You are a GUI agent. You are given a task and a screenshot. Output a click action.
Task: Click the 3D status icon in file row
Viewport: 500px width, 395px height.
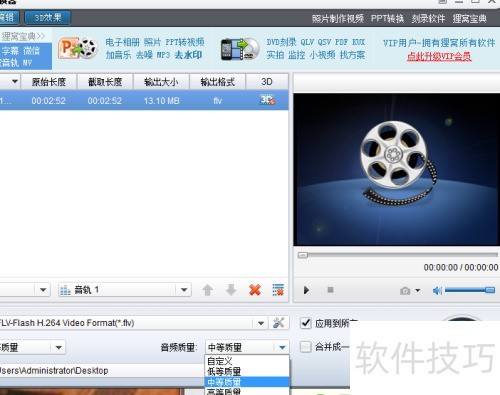click(267, 100)
